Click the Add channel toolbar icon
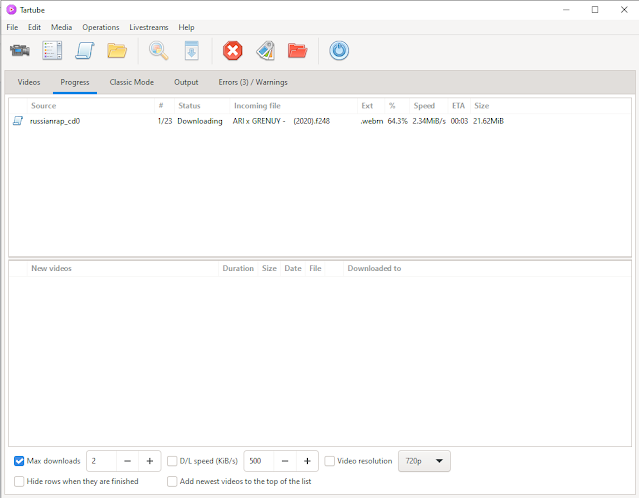 (x=52, y=51)
